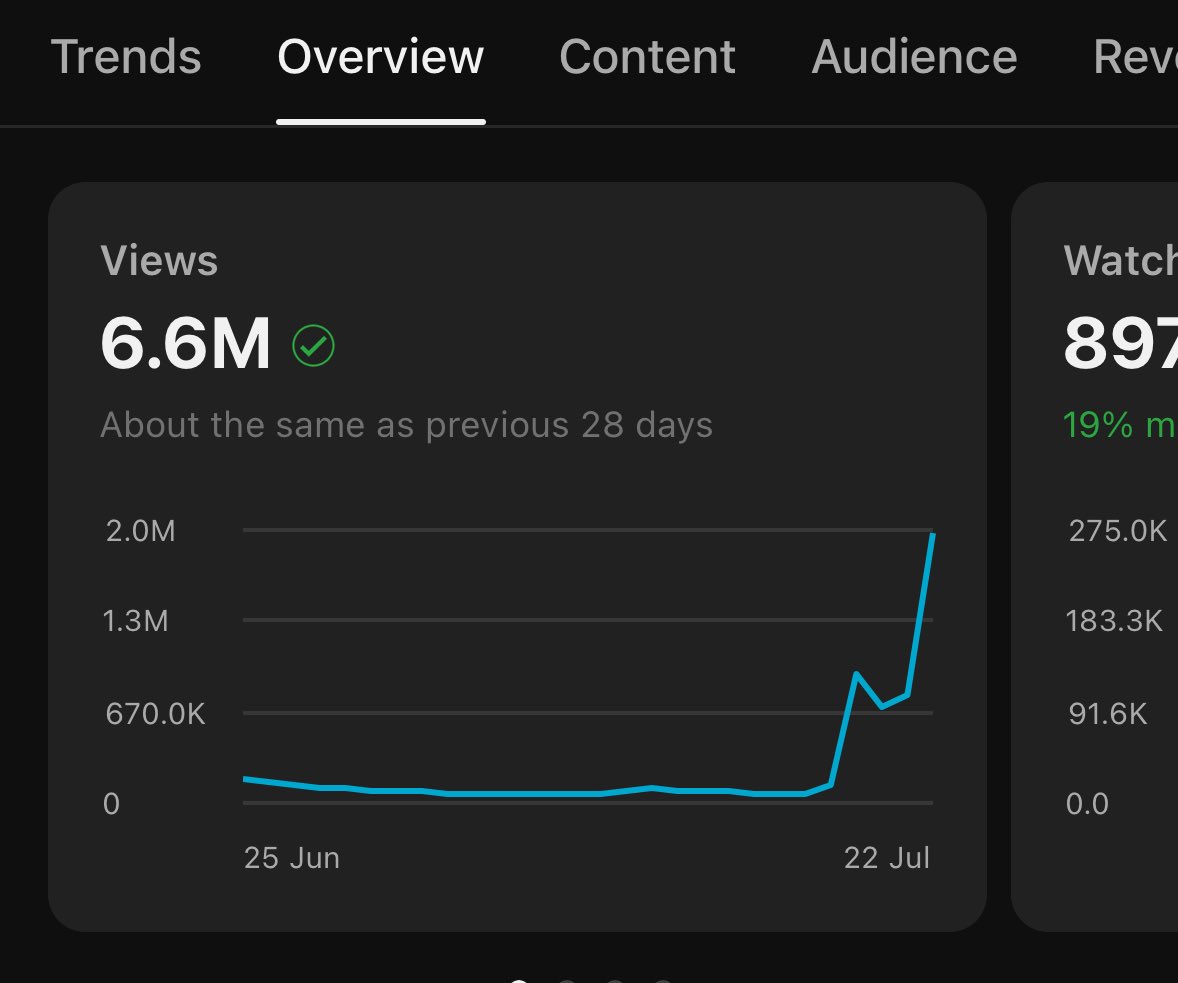Open the partially visible Revenue tab

pyautogui.click(x=1135, y=57)
